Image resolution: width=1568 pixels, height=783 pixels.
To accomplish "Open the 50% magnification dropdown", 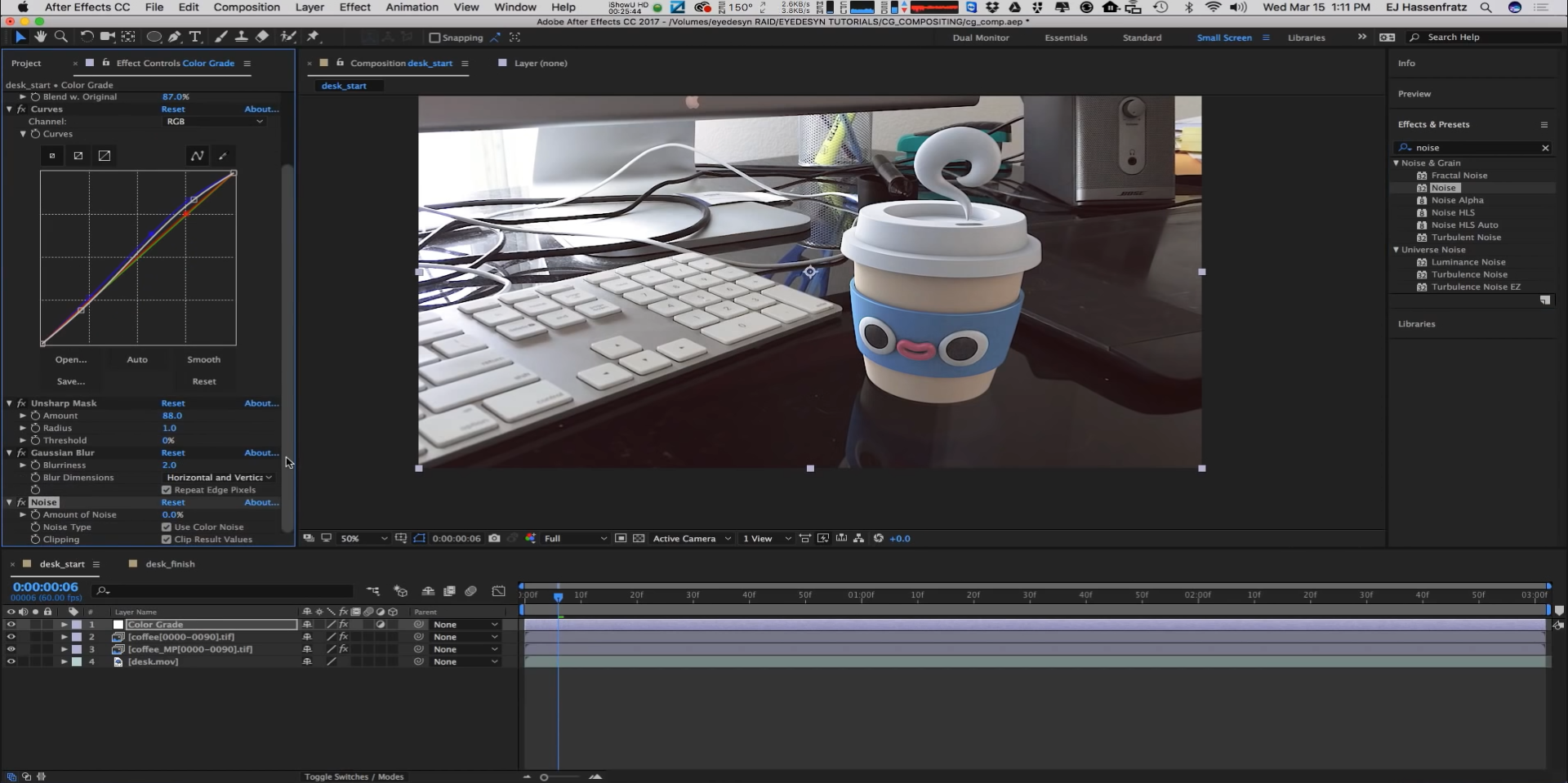I will click(x=363, y=539).
